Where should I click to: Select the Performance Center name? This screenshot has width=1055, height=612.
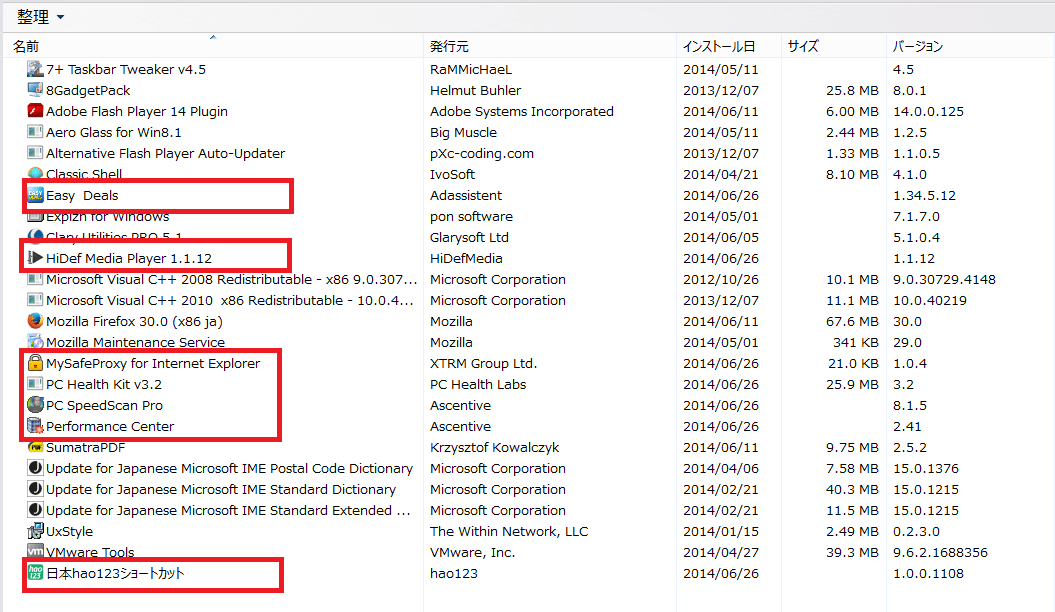(110, 426)
